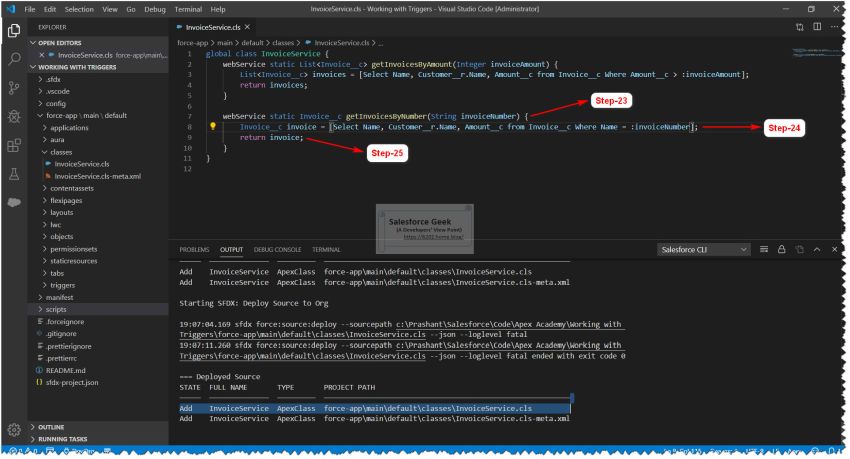Open the Manage gear icon
Image resolution: width=850 pixels, height=459 pixels.
point(14,430)
